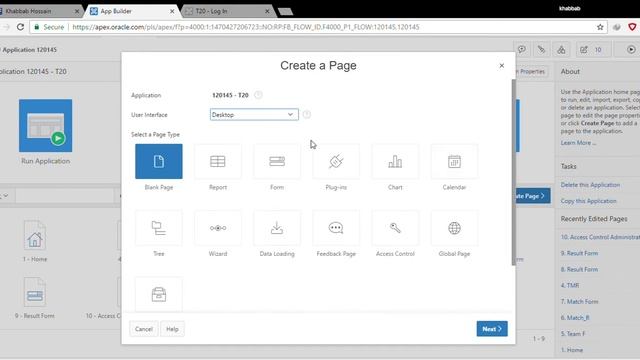
Task: Click the shared components toolbar icon
Action: [x=561, y=49]
